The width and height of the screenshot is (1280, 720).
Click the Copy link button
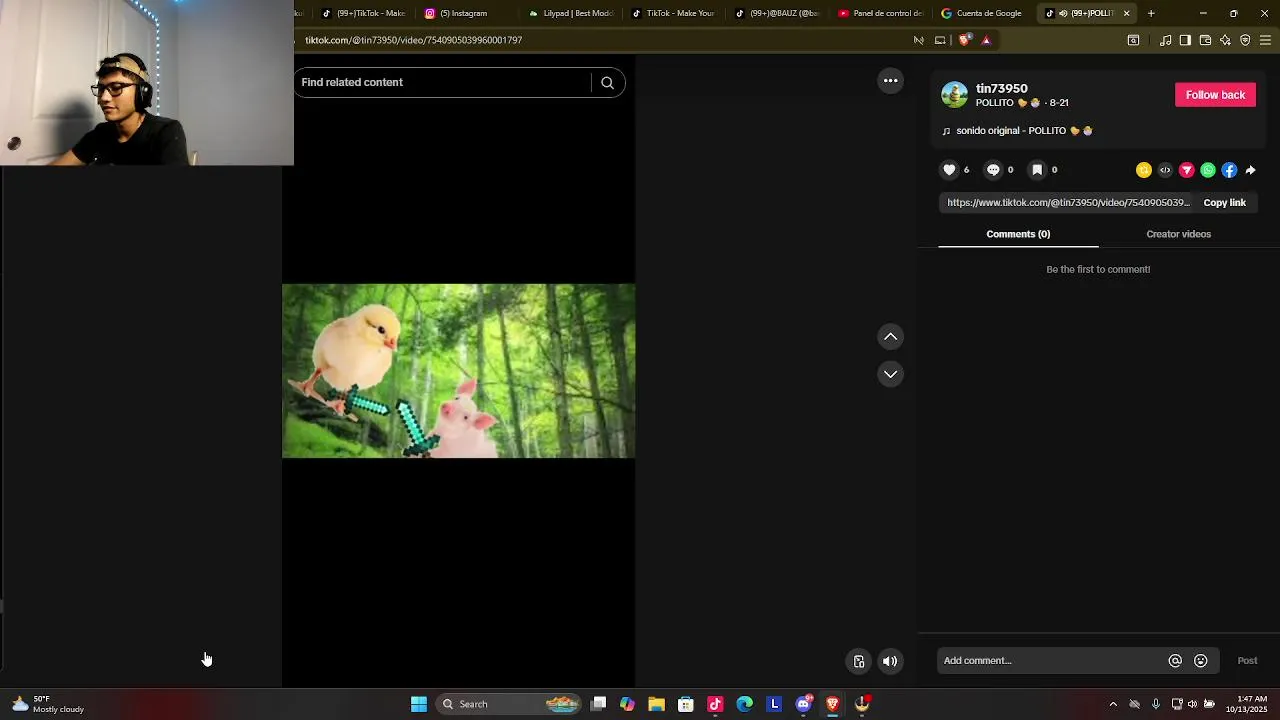coord(1224,203)
